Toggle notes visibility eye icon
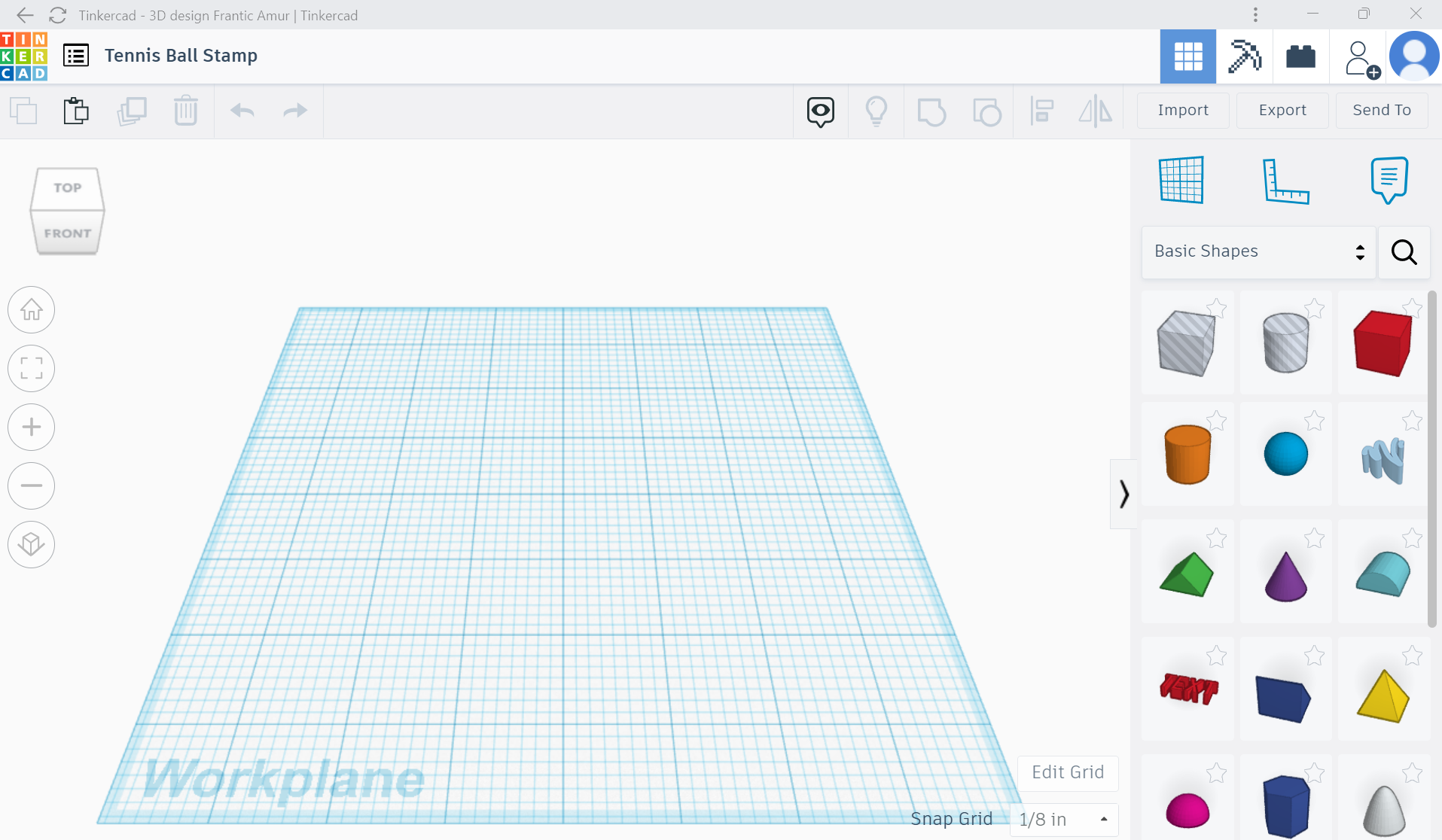Image resolution: width=1442 pixels, height=840 pixels. [821, 112]
